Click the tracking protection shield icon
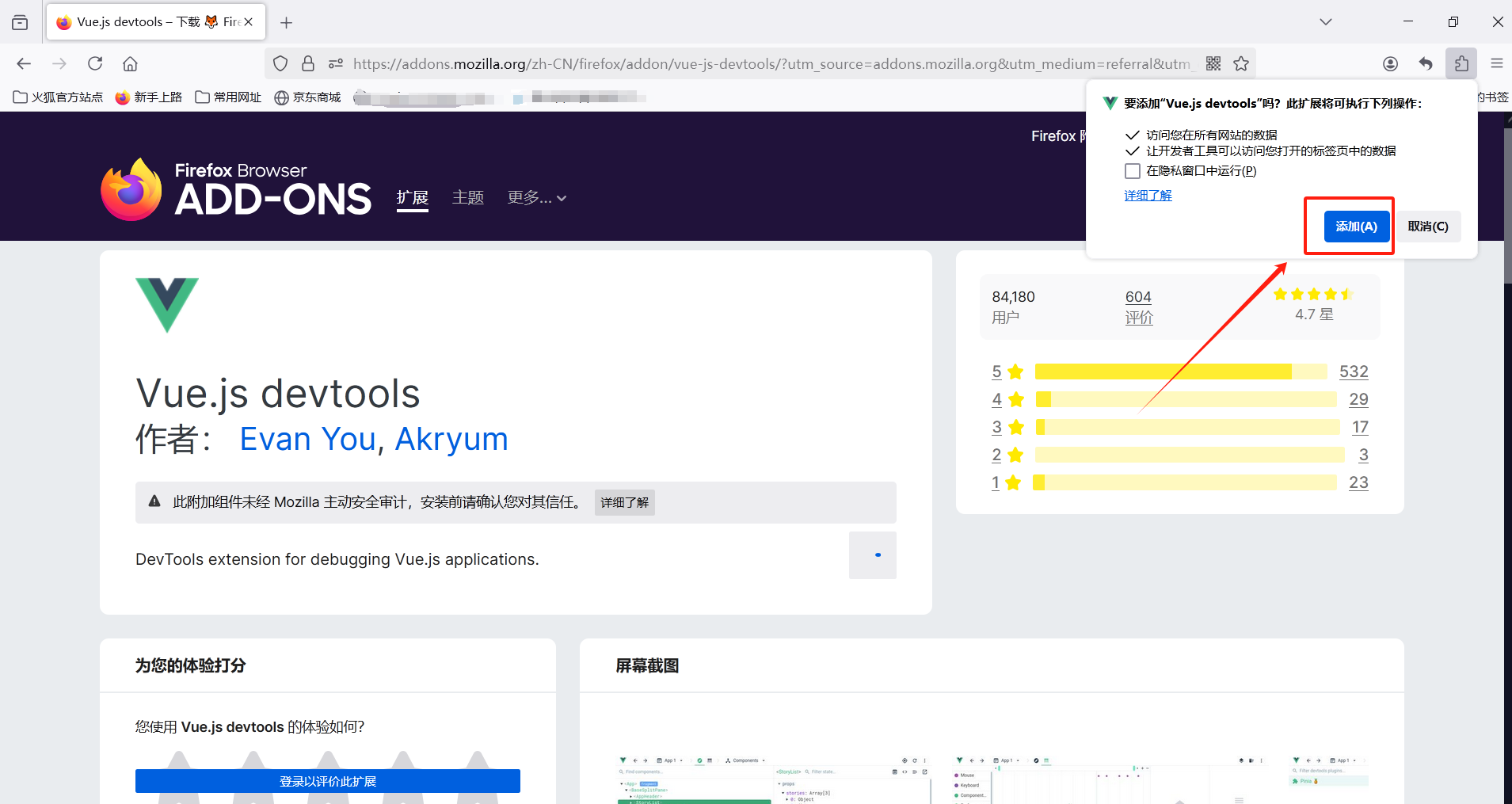The image size is (1512, 804). (x=280, y=63)
